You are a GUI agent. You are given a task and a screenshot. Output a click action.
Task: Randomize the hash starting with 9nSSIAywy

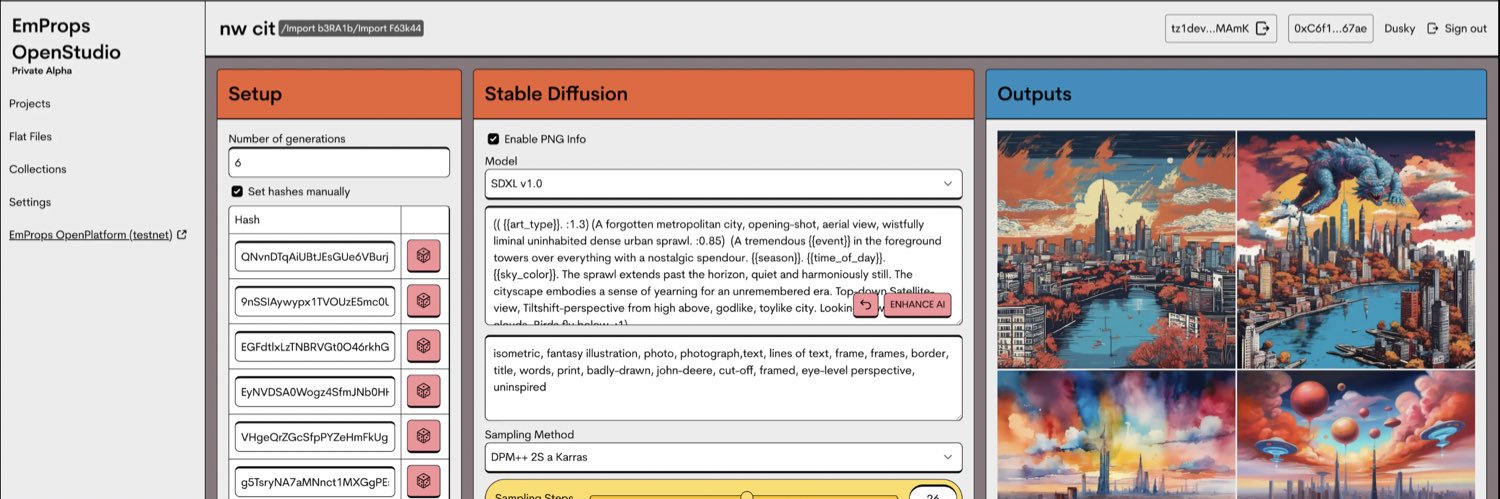tap(423, 301)
